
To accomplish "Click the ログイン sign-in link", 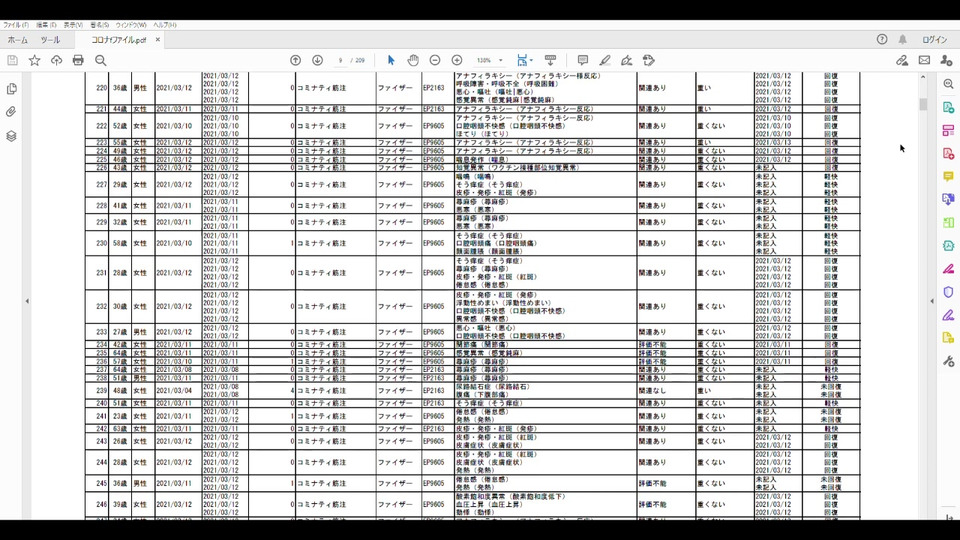I will (x=934, y=39).
